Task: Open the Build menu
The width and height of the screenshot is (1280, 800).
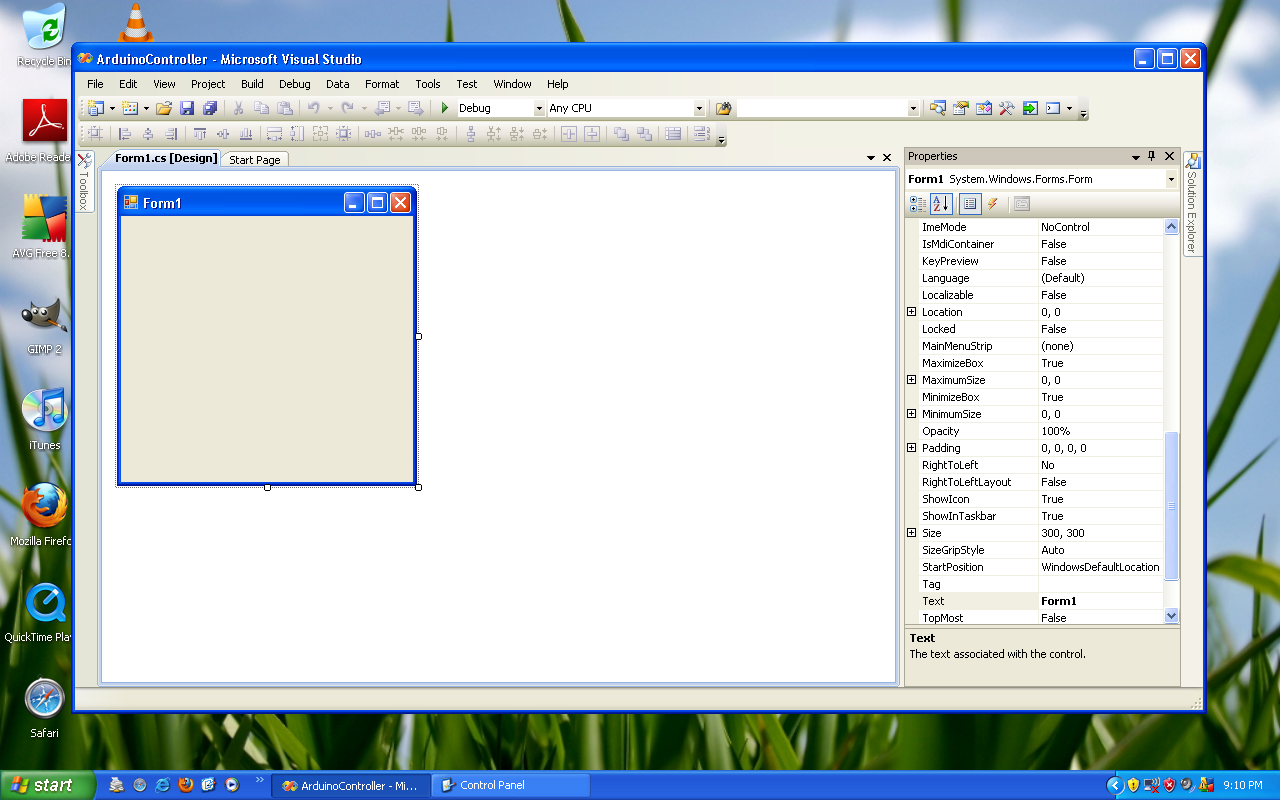Action: (252, 84)
